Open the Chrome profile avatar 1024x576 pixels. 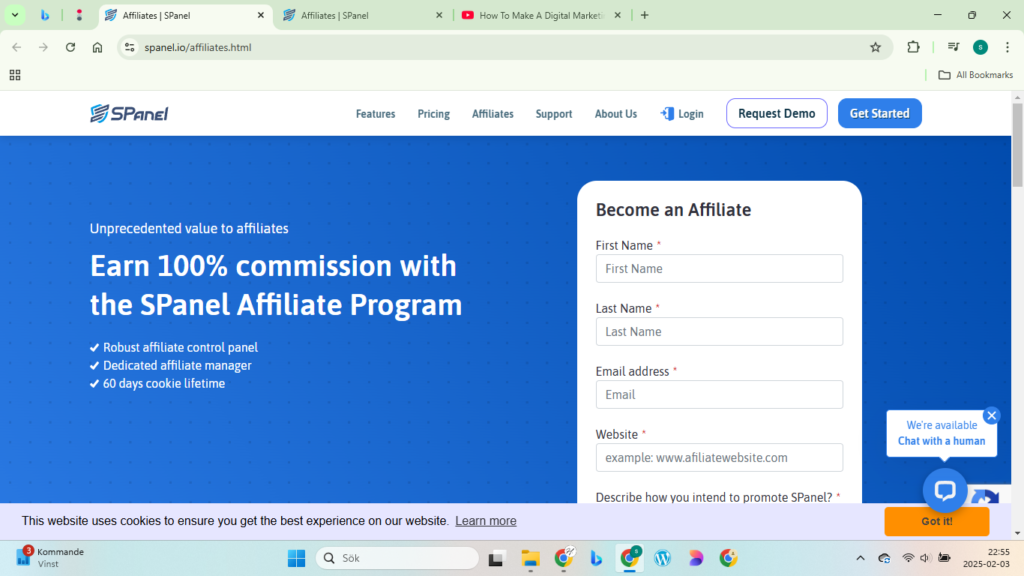pos(980,47)
